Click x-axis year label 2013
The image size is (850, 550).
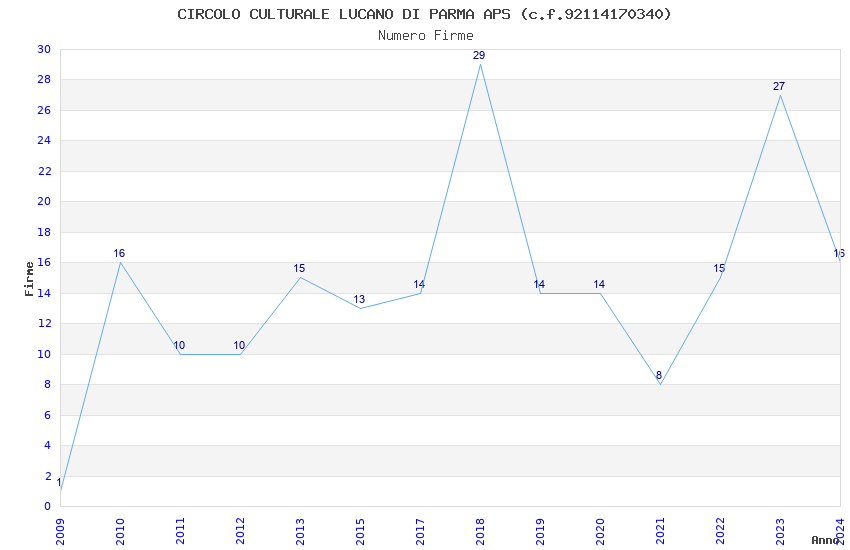(300, 531)
